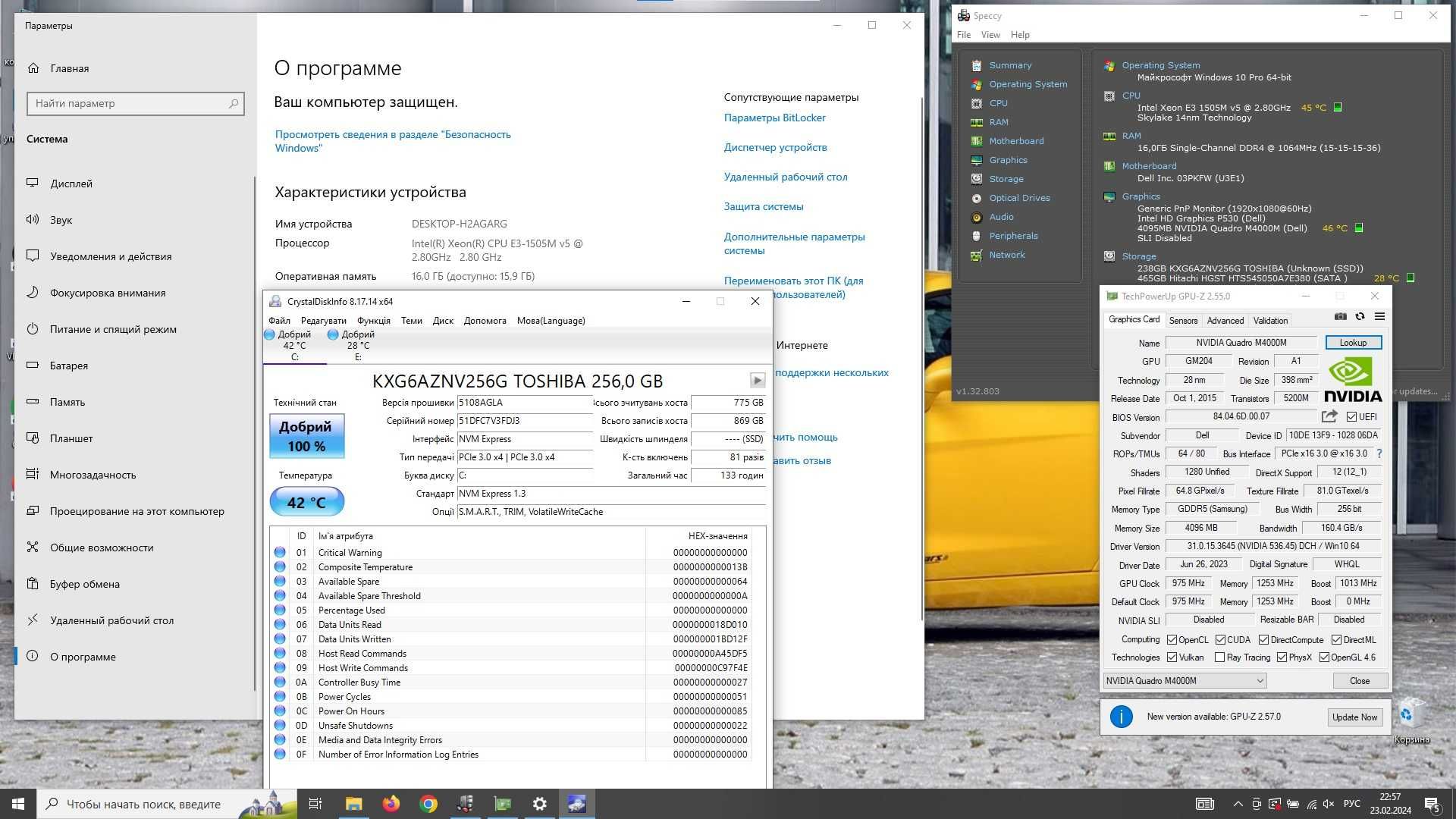The height and width of the screenshot is (819, 1456).
Task: Open Speccy Graphics section
Action: [x=1008, y=160]
